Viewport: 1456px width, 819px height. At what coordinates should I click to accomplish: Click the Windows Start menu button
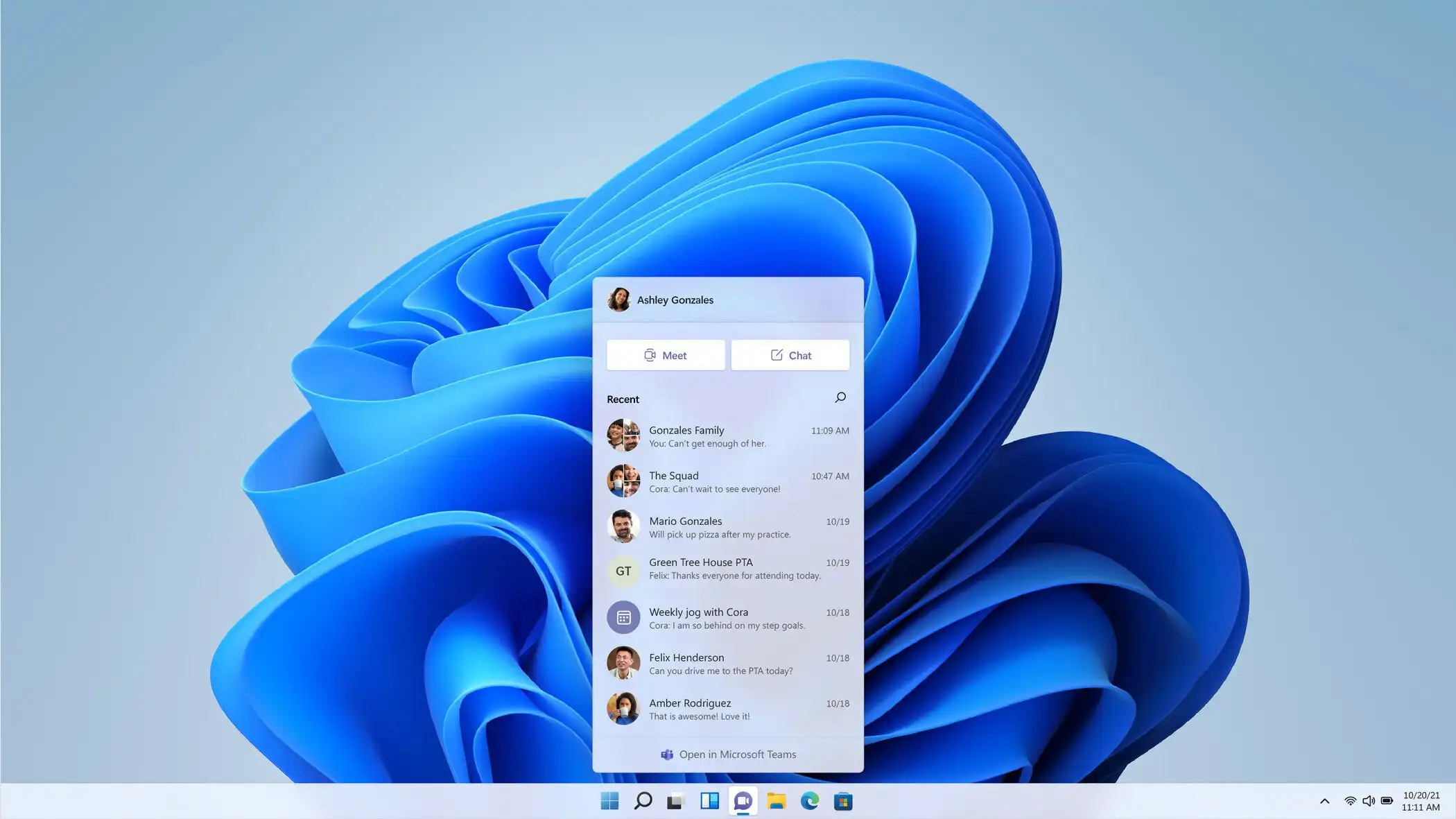coord(610,801)
